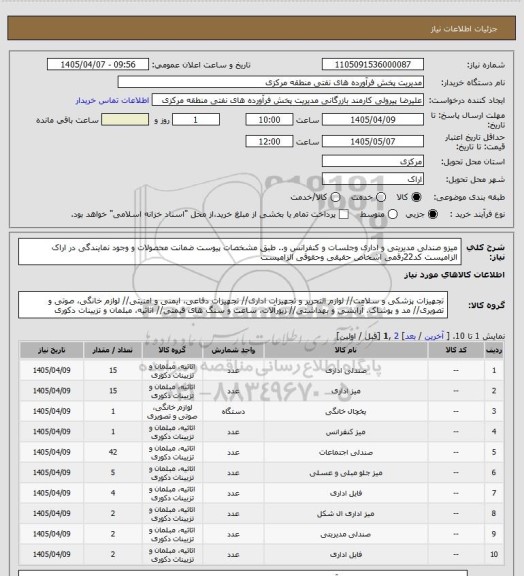Image resolution: width=524 pixels, height=576 pixels.
Task: Click quantity 5 for میز جلو مبلی
Action: (113, 473)
